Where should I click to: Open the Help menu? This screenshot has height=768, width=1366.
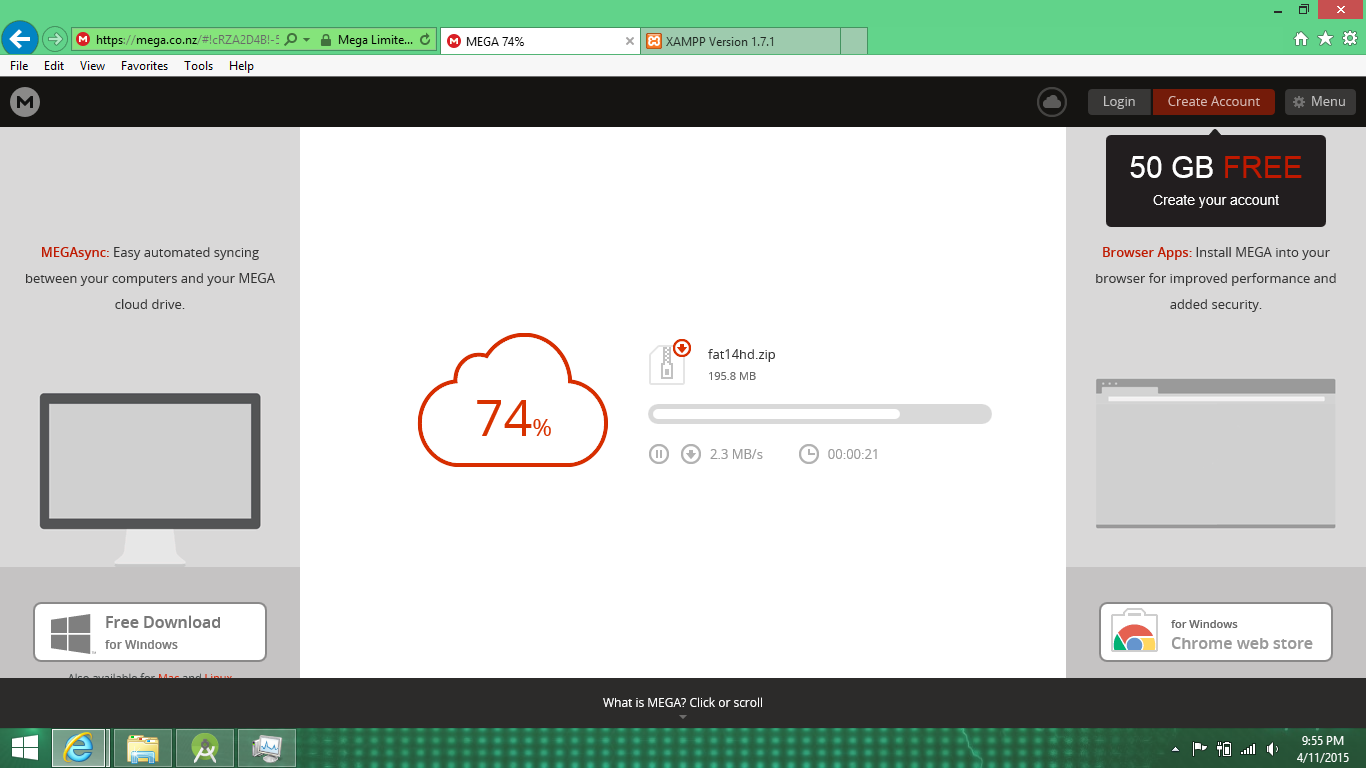tap(241, 66)
